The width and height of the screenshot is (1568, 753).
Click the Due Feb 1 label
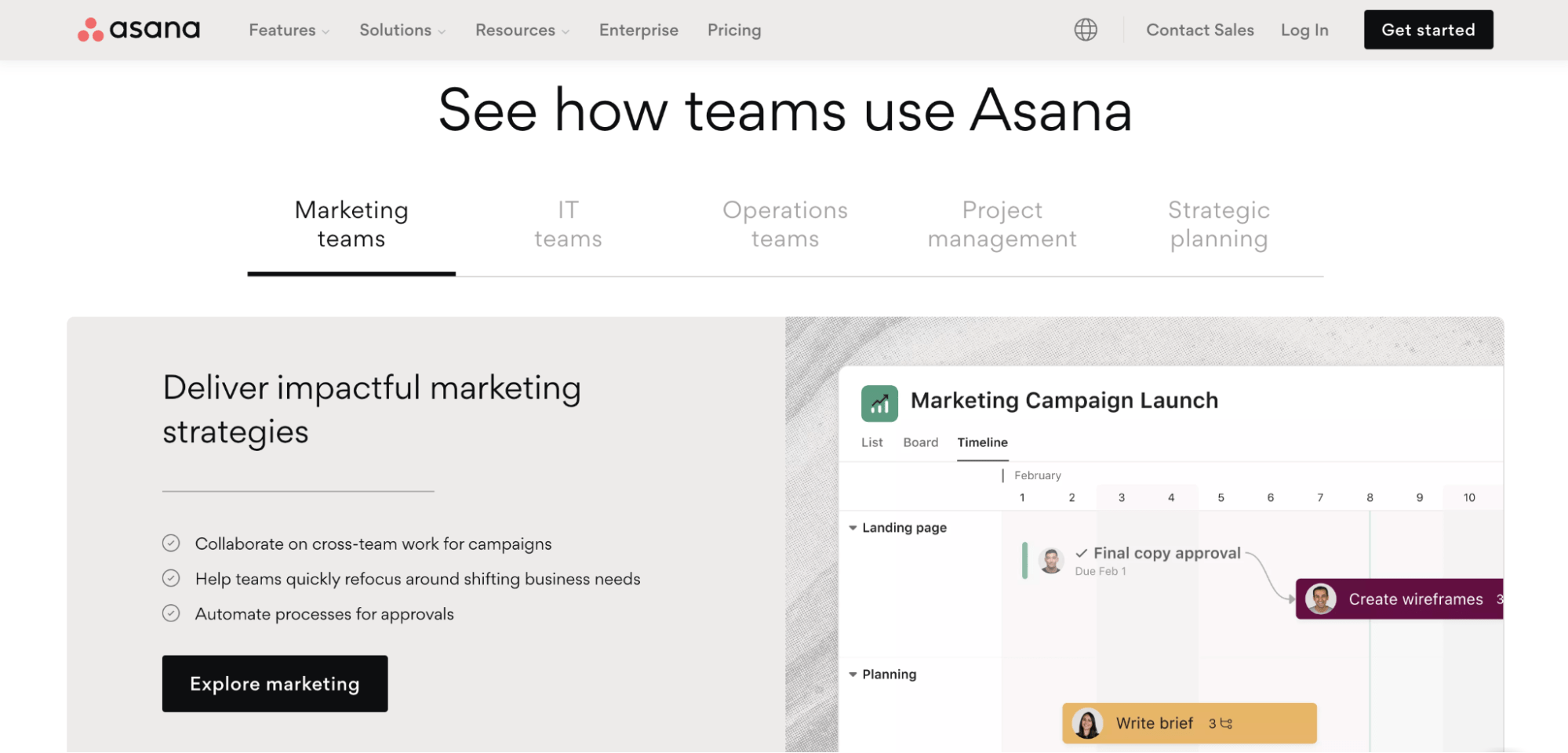click(1100, 571)
